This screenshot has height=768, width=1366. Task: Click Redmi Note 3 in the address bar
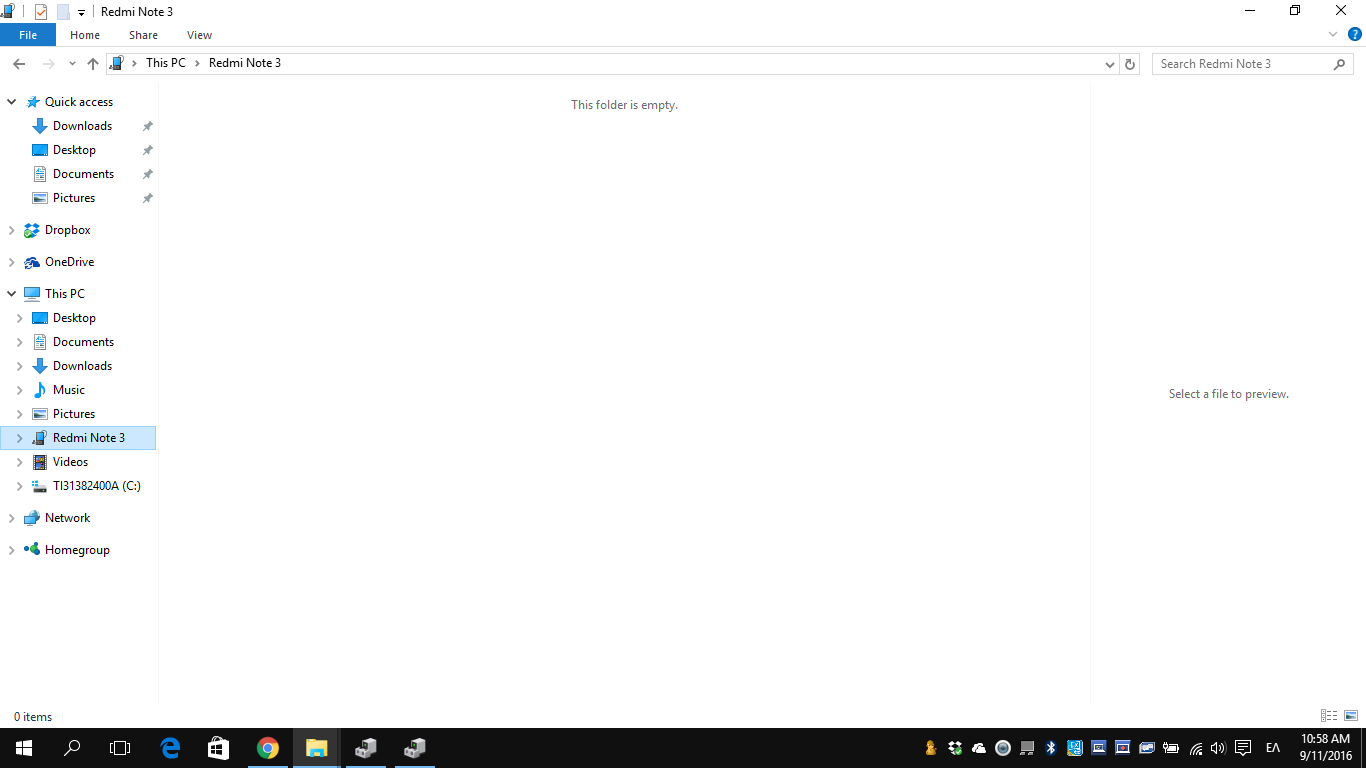[245, 63]
